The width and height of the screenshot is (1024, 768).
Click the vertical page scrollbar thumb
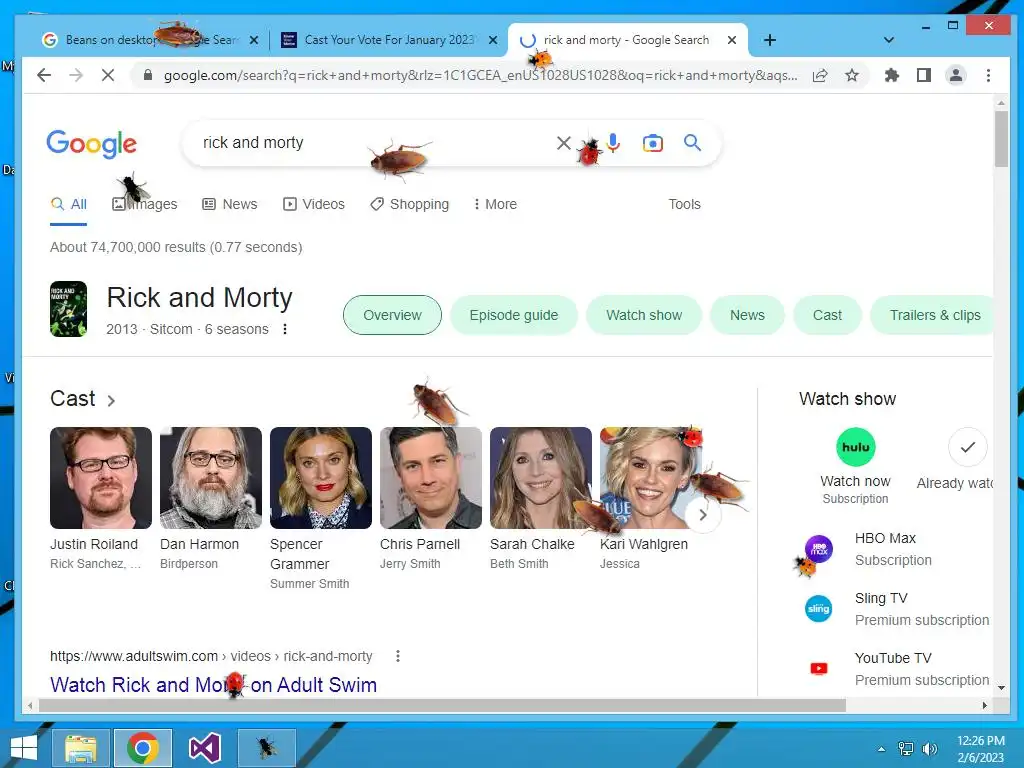click(1001, 138)
